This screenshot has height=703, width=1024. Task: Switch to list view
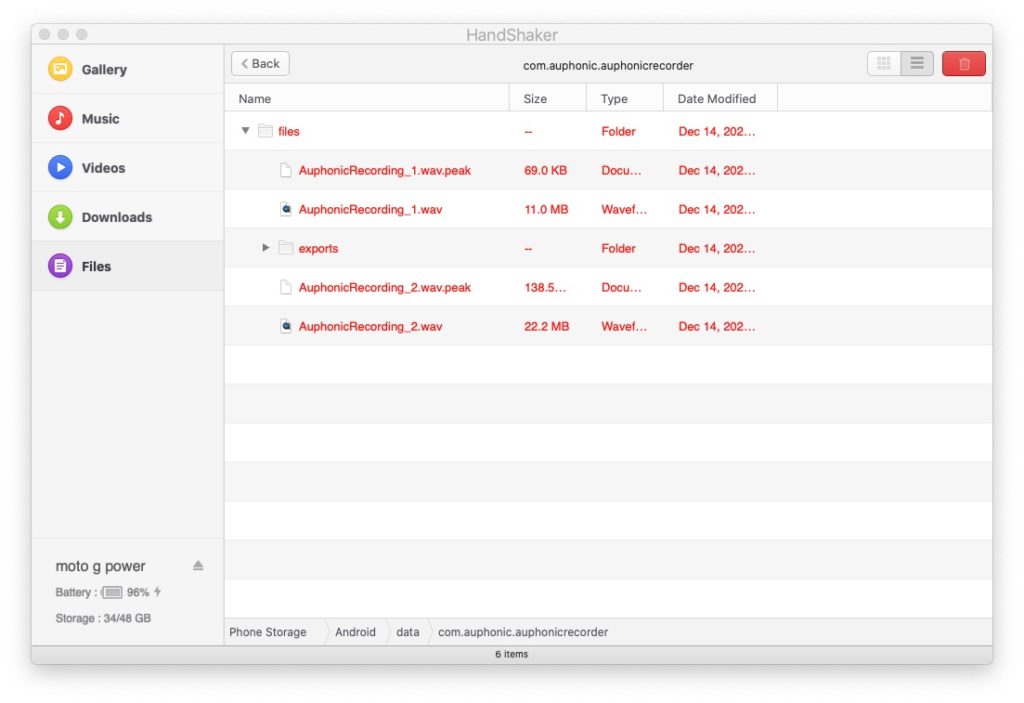click(917, 63)
